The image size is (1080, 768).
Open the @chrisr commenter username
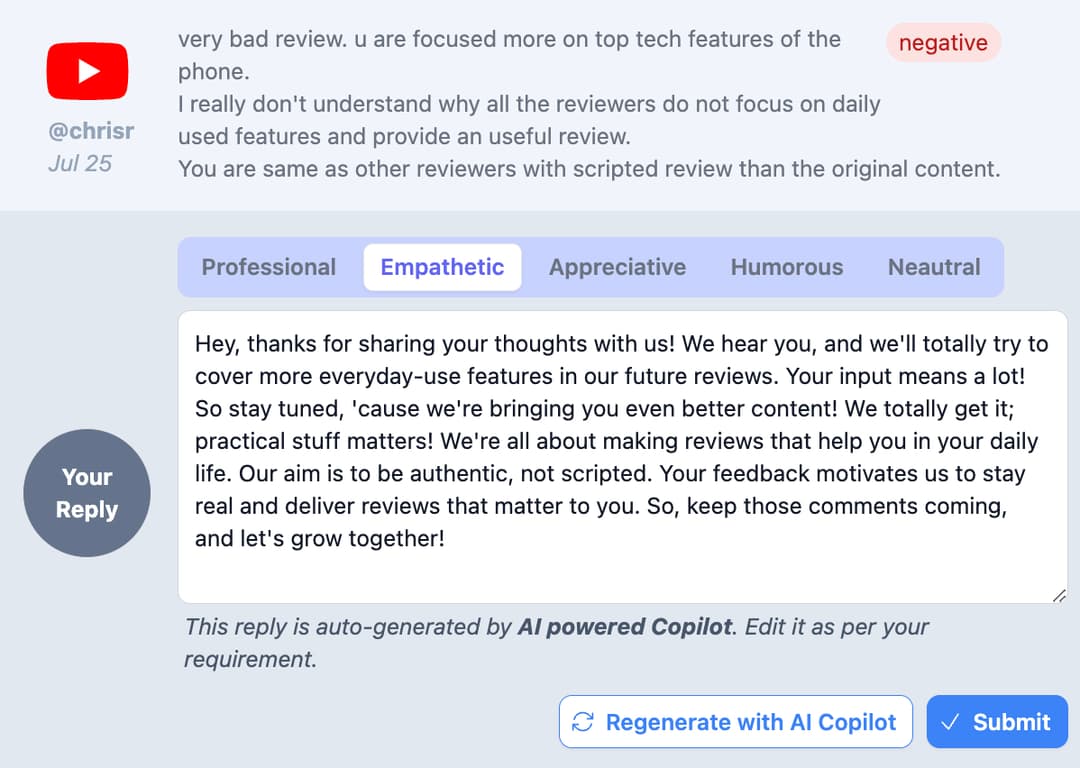pos(91,131)
